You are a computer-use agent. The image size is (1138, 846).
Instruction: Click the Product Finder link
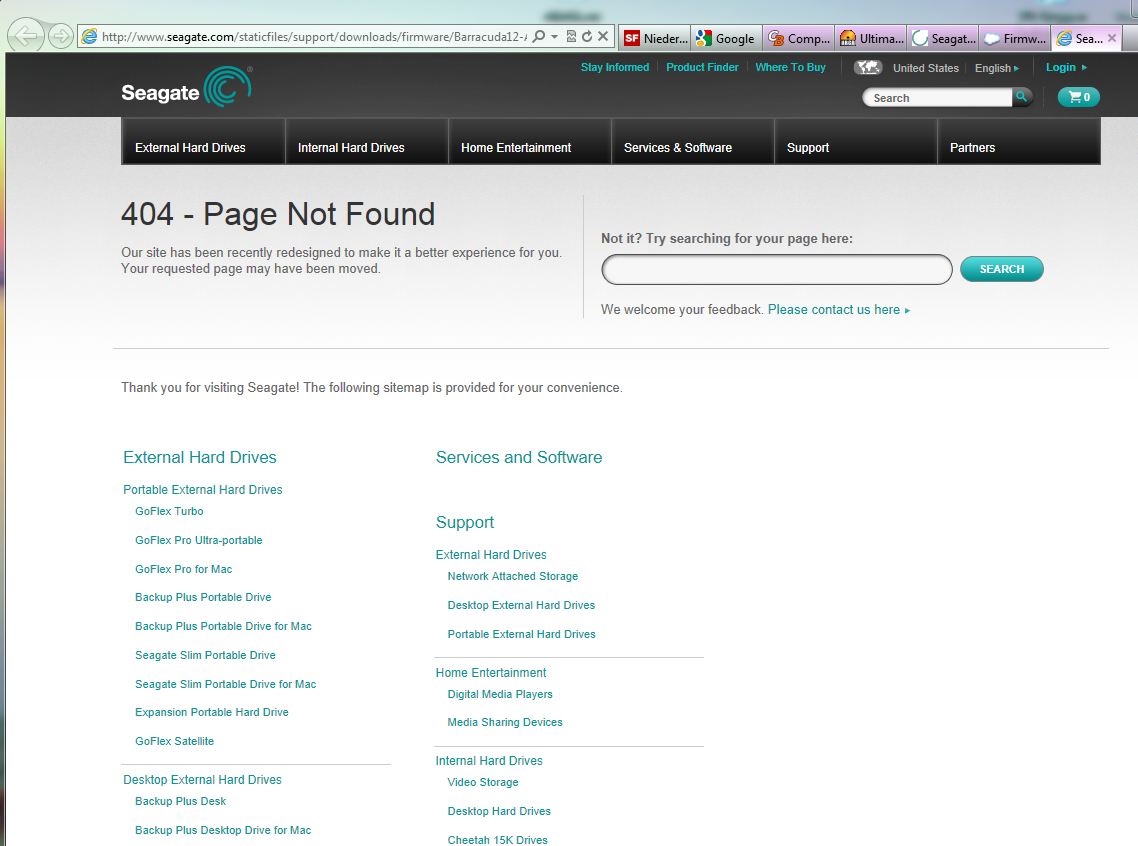pos(702,67)
